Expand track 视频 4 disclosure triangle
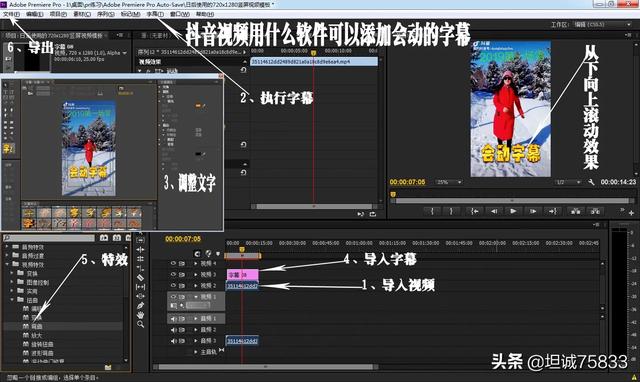This screenshot has width=640, height=382. coord(196,264)
